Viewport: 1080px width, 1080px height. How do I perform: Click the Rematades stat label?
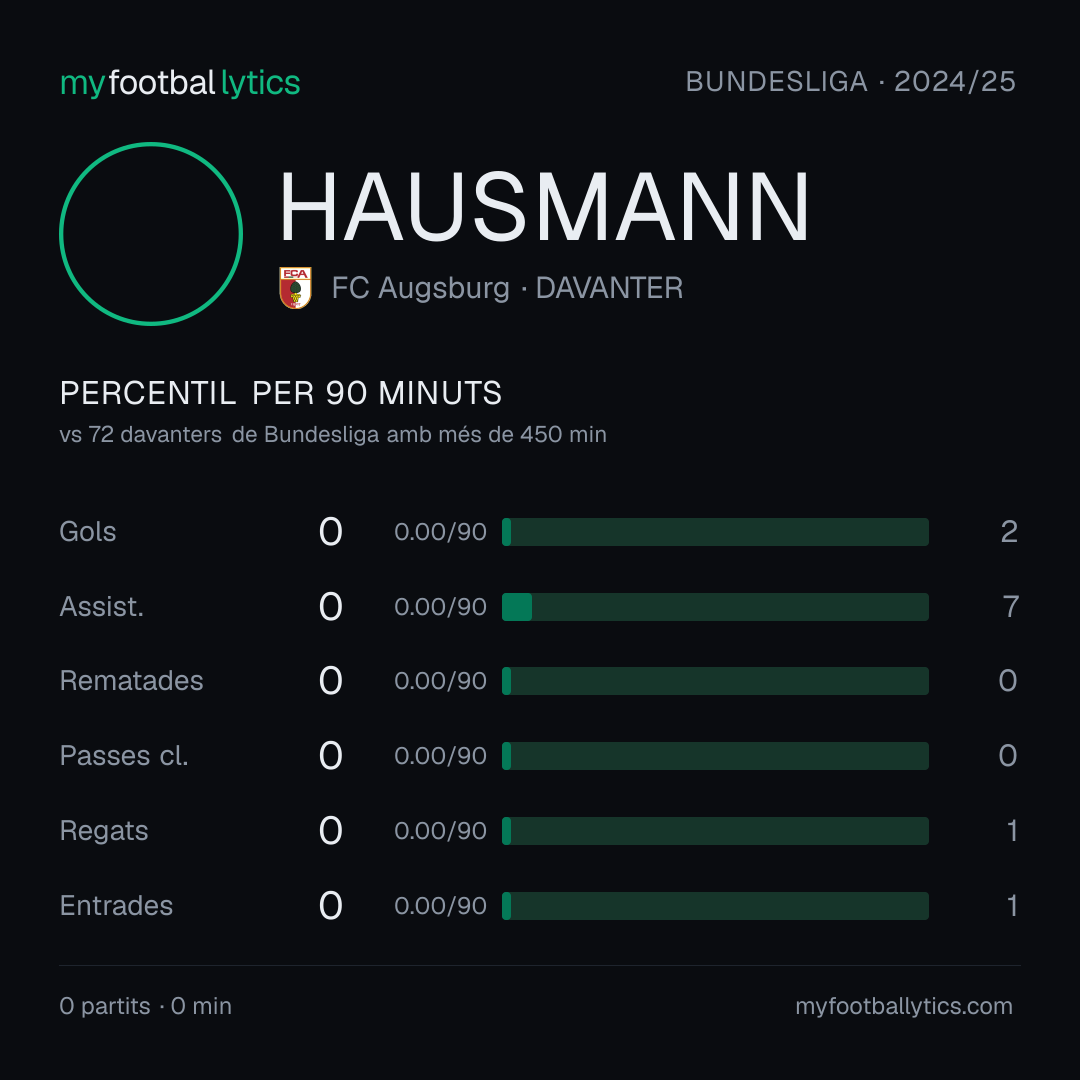click(x=132, y=681)
